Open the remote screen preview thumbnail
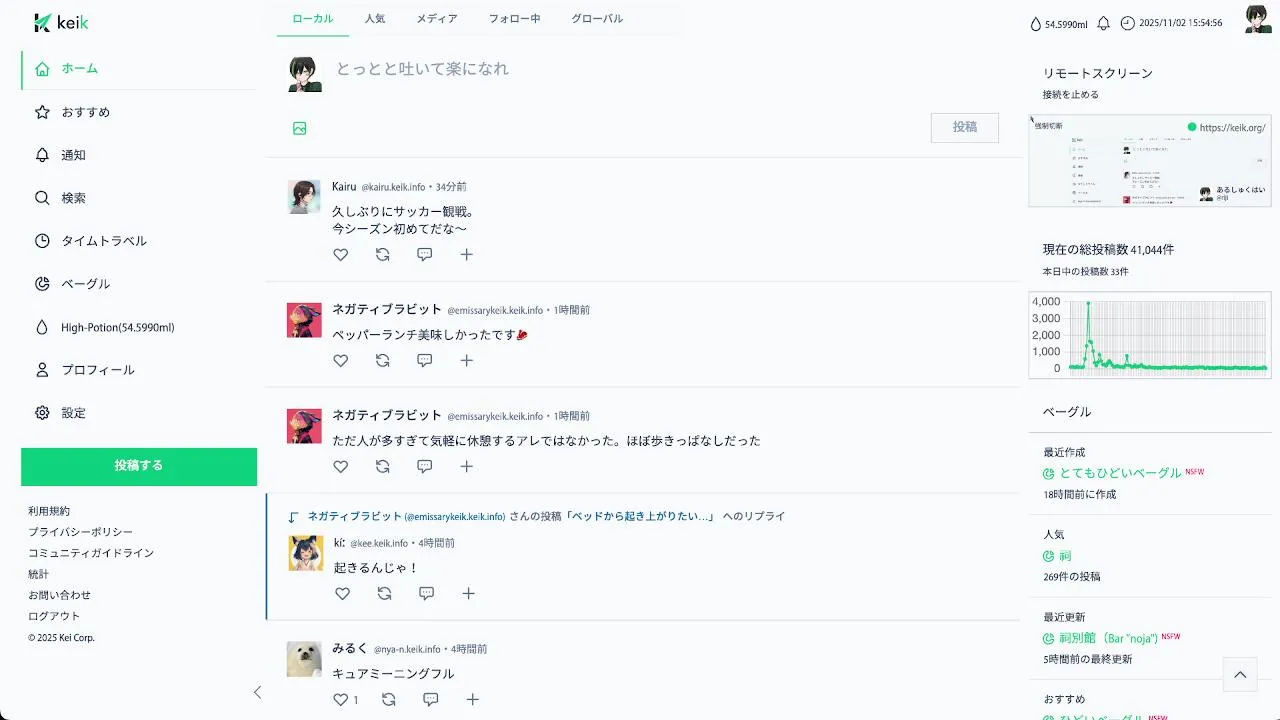 1150,160
